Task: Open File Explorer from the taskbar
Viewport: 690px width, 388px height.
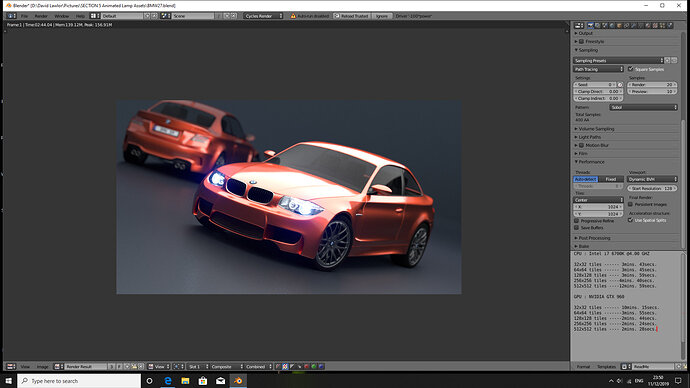Action: (x=185, y=381)
